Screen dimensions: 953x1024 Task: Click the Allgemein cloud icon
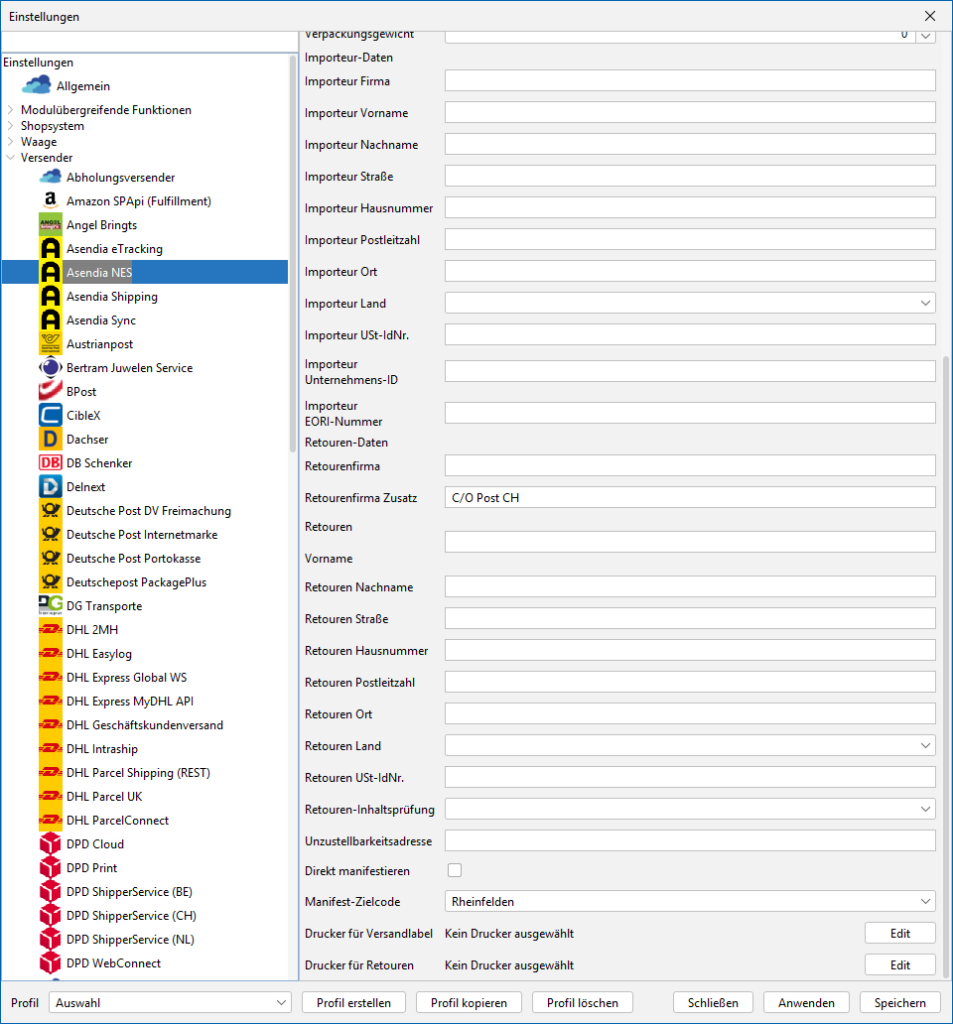coord(36,86)
